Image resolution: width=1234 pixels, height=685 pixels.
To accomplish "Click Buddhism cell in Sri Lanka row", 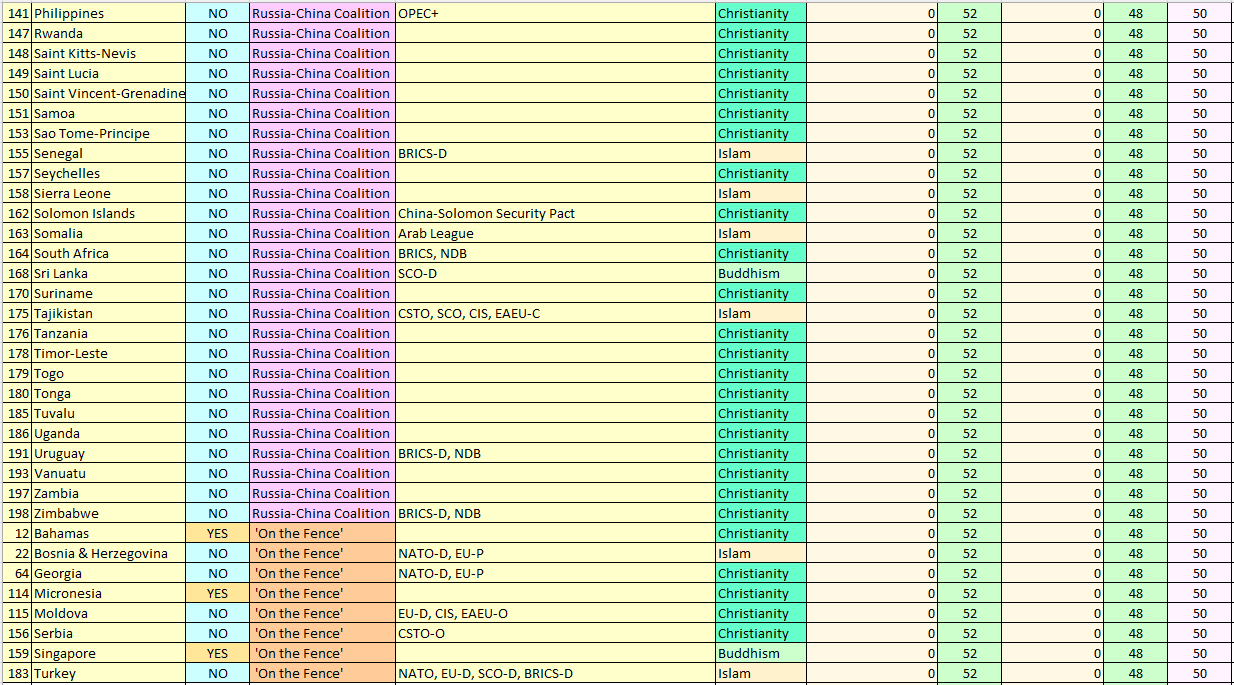I will point(760,274).
